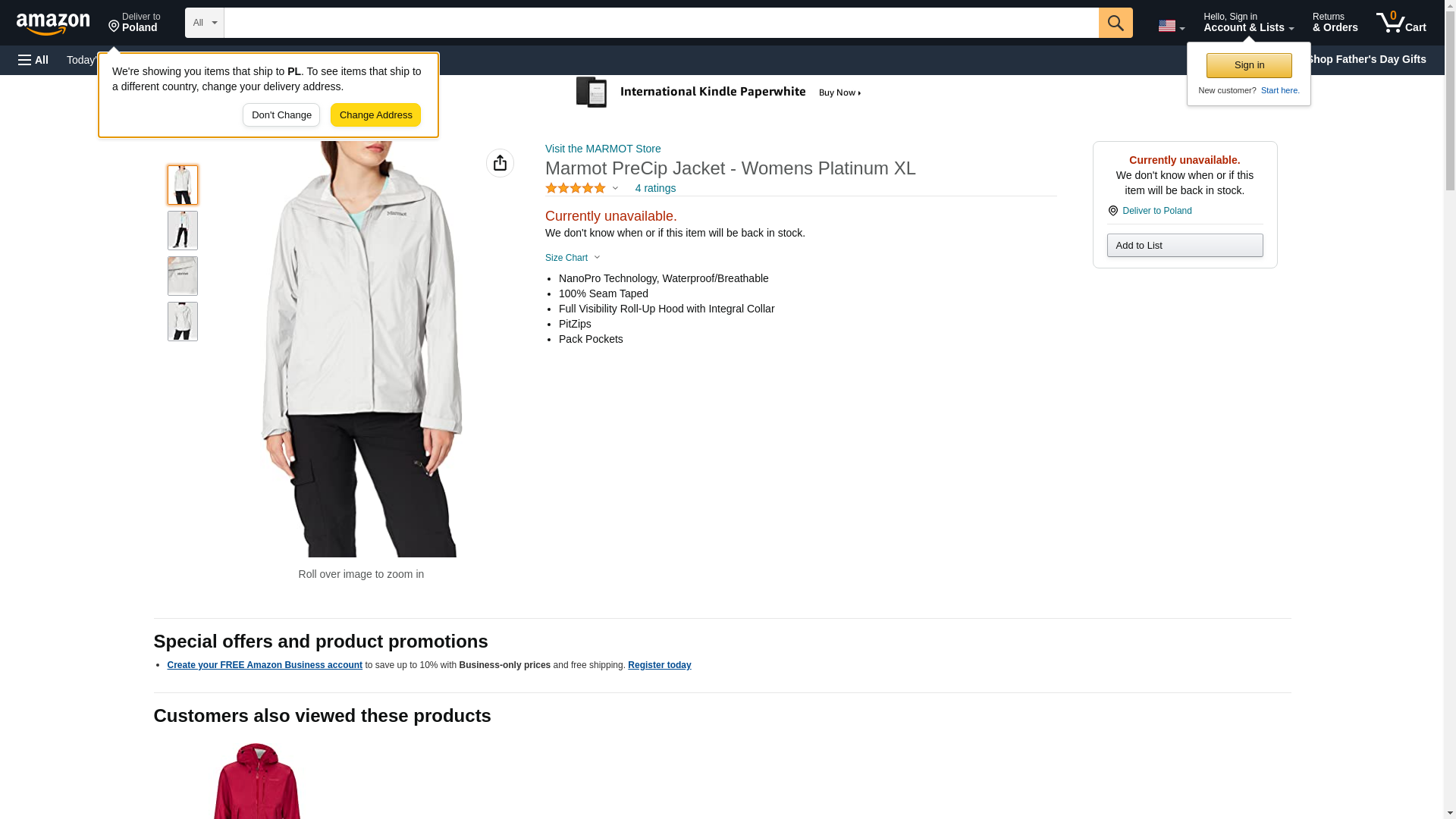
Task: Click the Change Address button
Action: (x=375, y=115)
